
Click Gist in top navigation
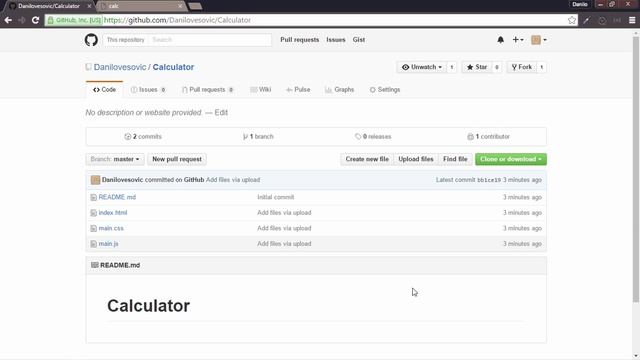pyautogui.click(x=359, y=40)
